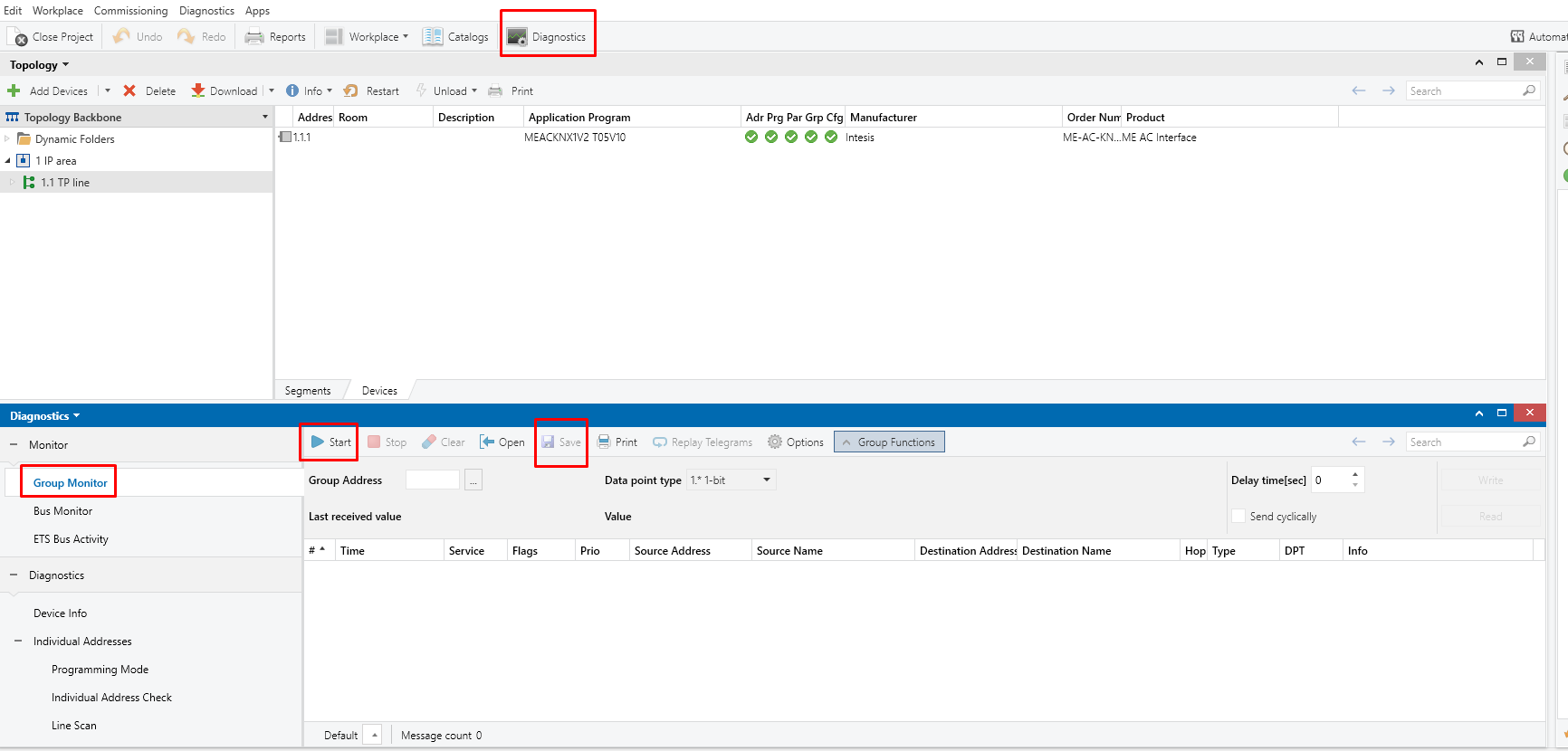Open the Catalogs panel
1568x751 pixels.
(455, 37)
